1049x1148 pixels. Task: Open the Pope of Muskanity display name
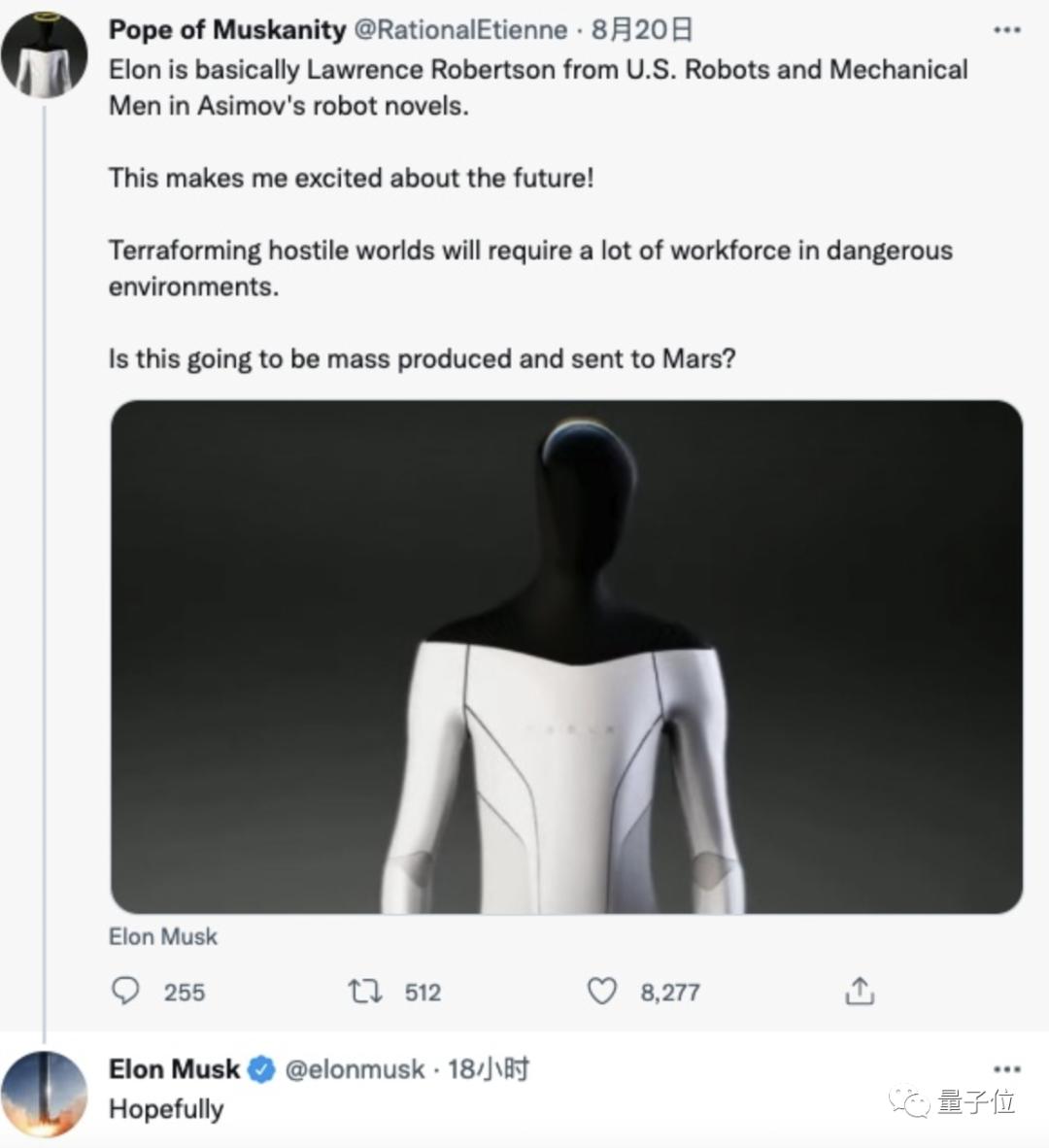tap(226, 30)
